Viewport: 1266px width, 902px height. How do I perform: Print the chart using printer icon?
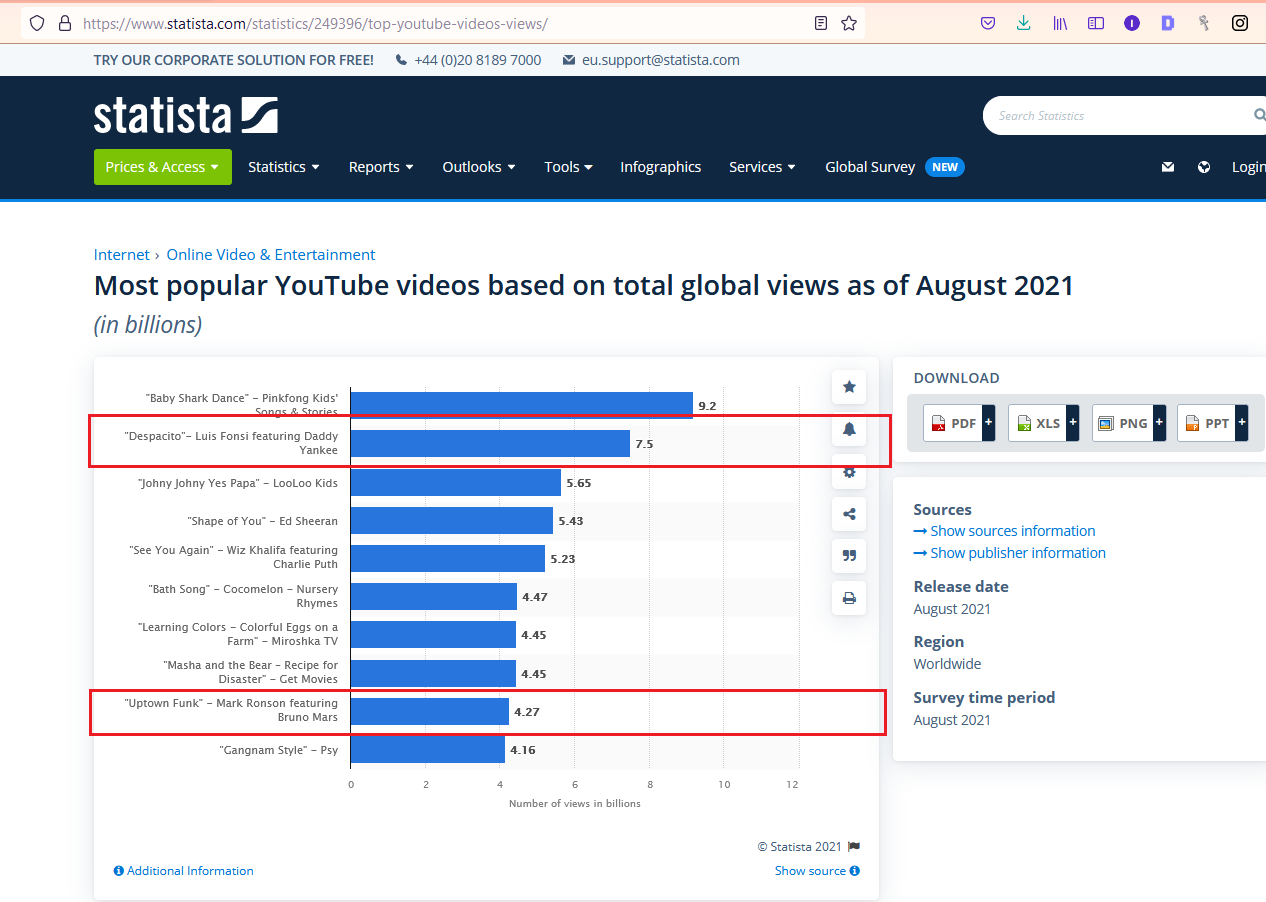click(x=849, y=598)
